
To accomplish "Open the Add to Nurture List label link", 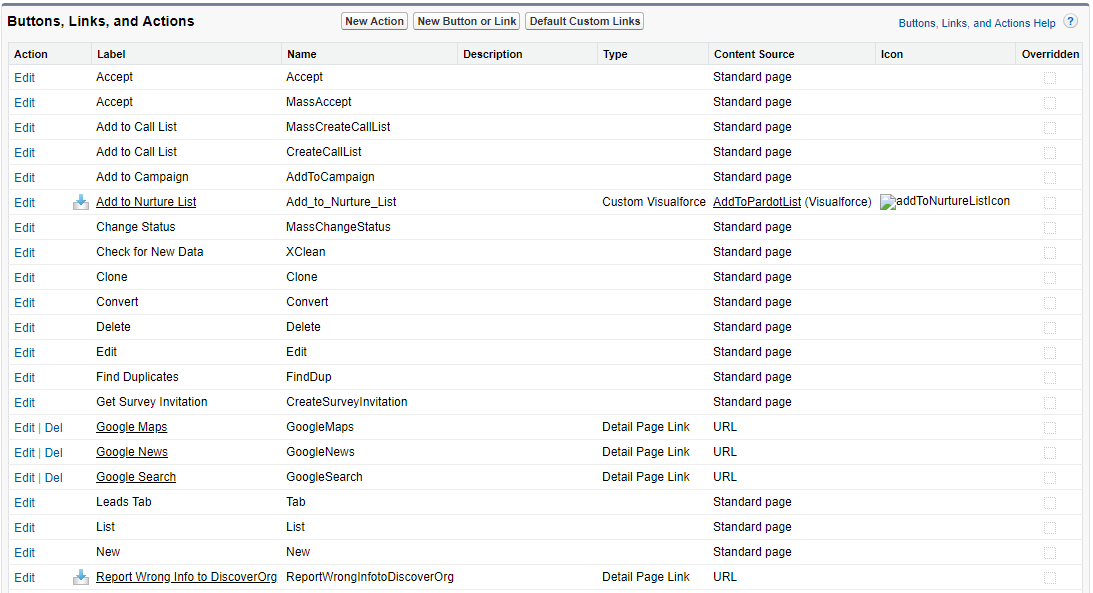I will pyautogui.click(x=146, y=202).
